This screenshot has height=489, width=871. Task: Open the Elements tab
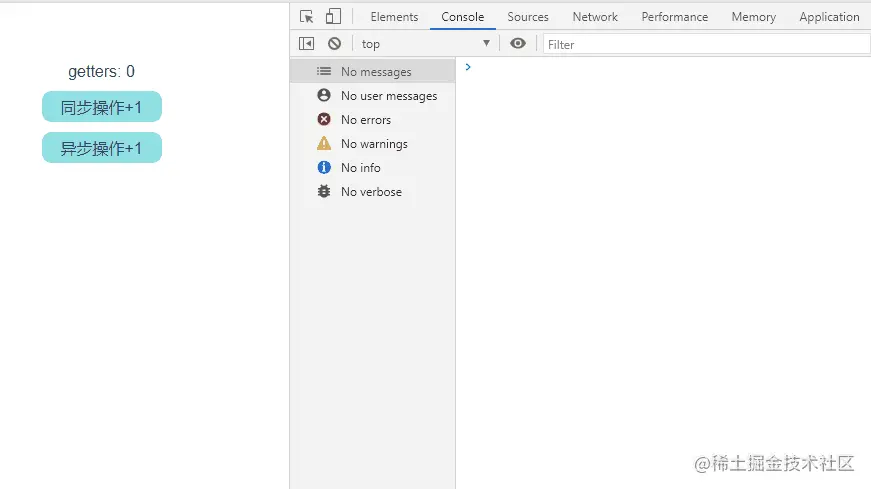[x=394, y=17]
